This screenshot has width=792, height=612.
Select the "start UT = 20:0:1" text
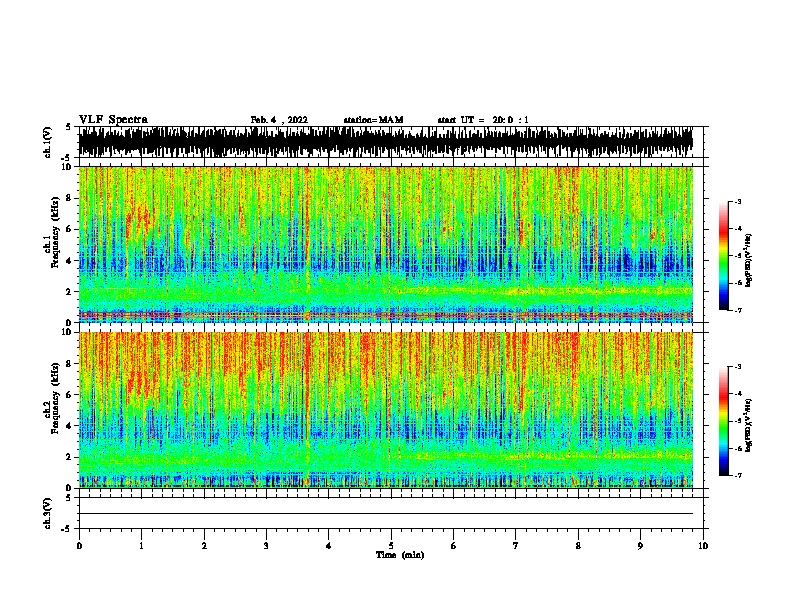tap(483, 120)
